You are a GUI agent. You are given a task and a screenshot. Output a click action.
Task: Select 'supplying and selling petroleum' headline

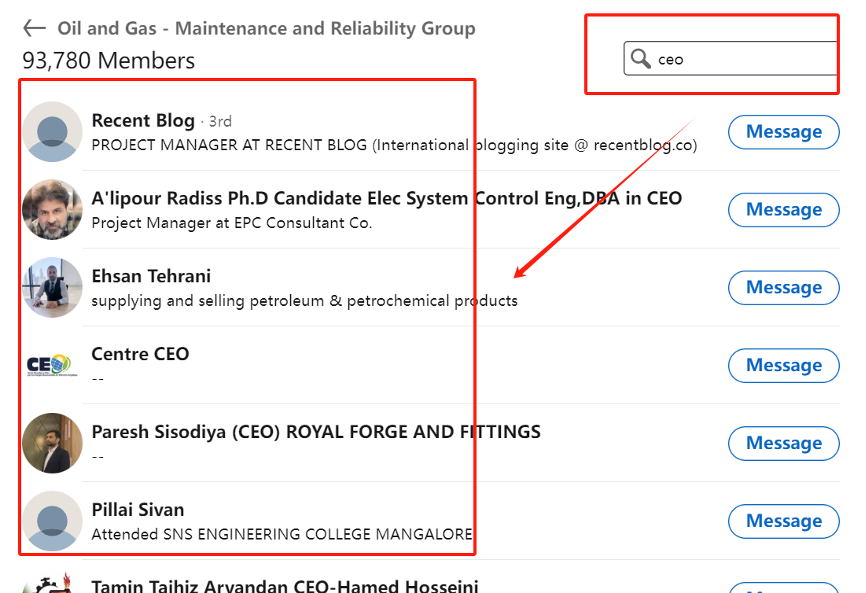click(x=304, y=301)
